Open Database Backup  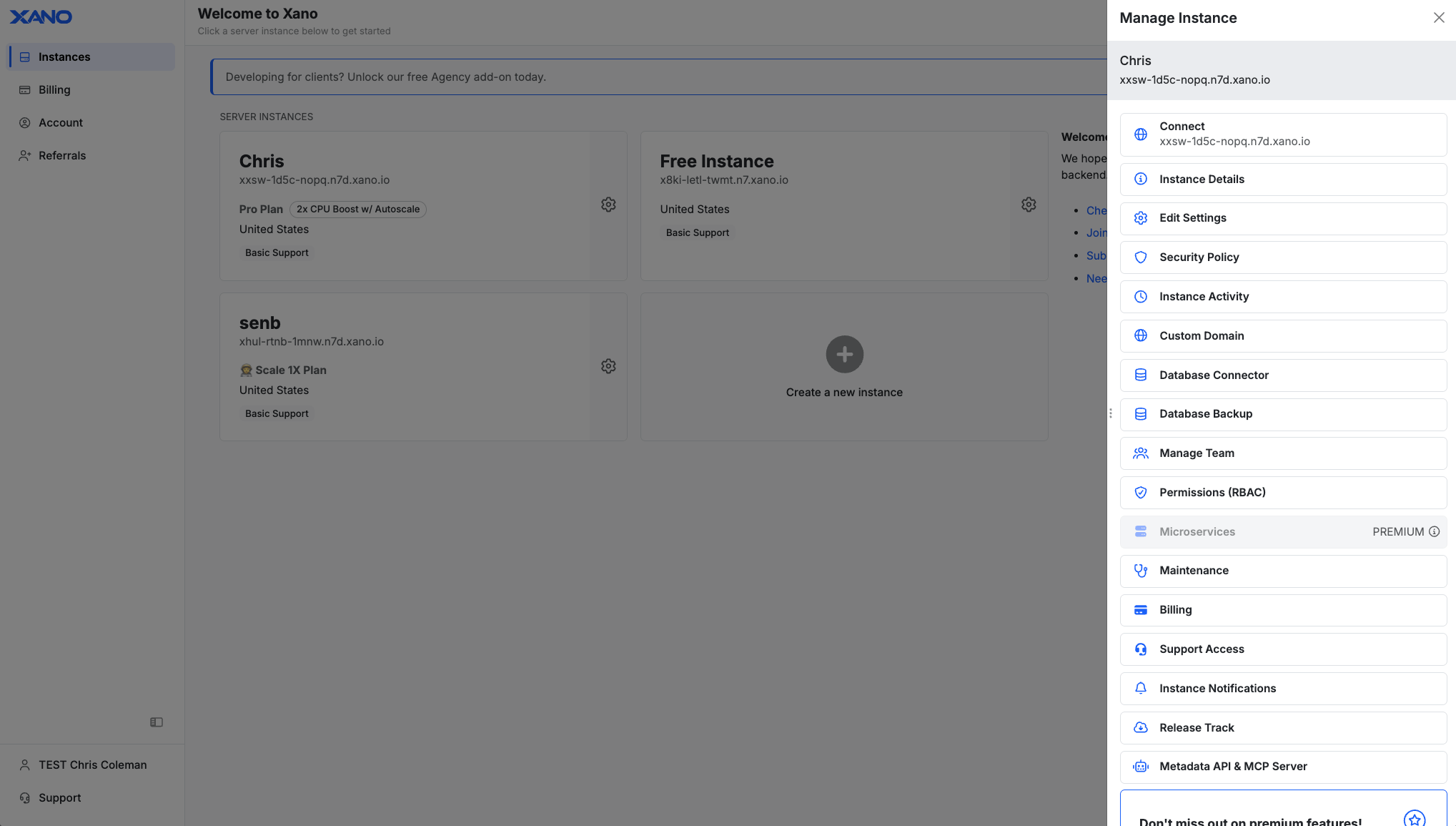click(1283, 414)
